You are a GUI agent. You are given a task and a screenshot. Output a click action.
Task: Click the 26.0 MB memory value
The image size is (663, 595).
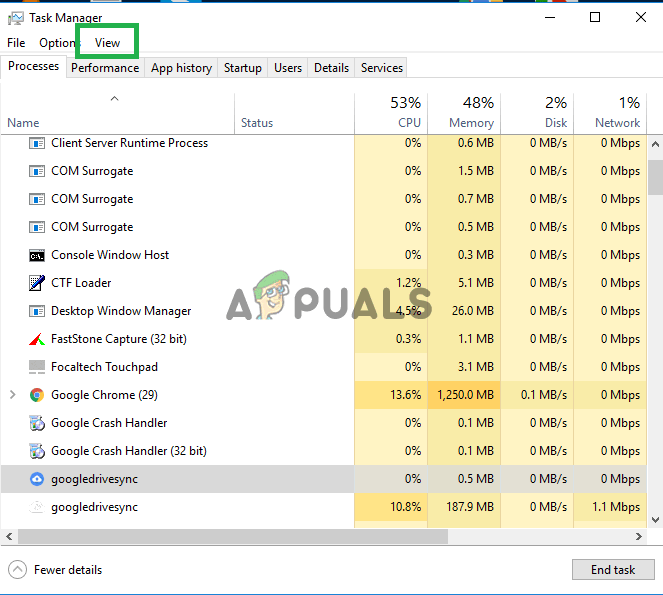click(473, 311)
